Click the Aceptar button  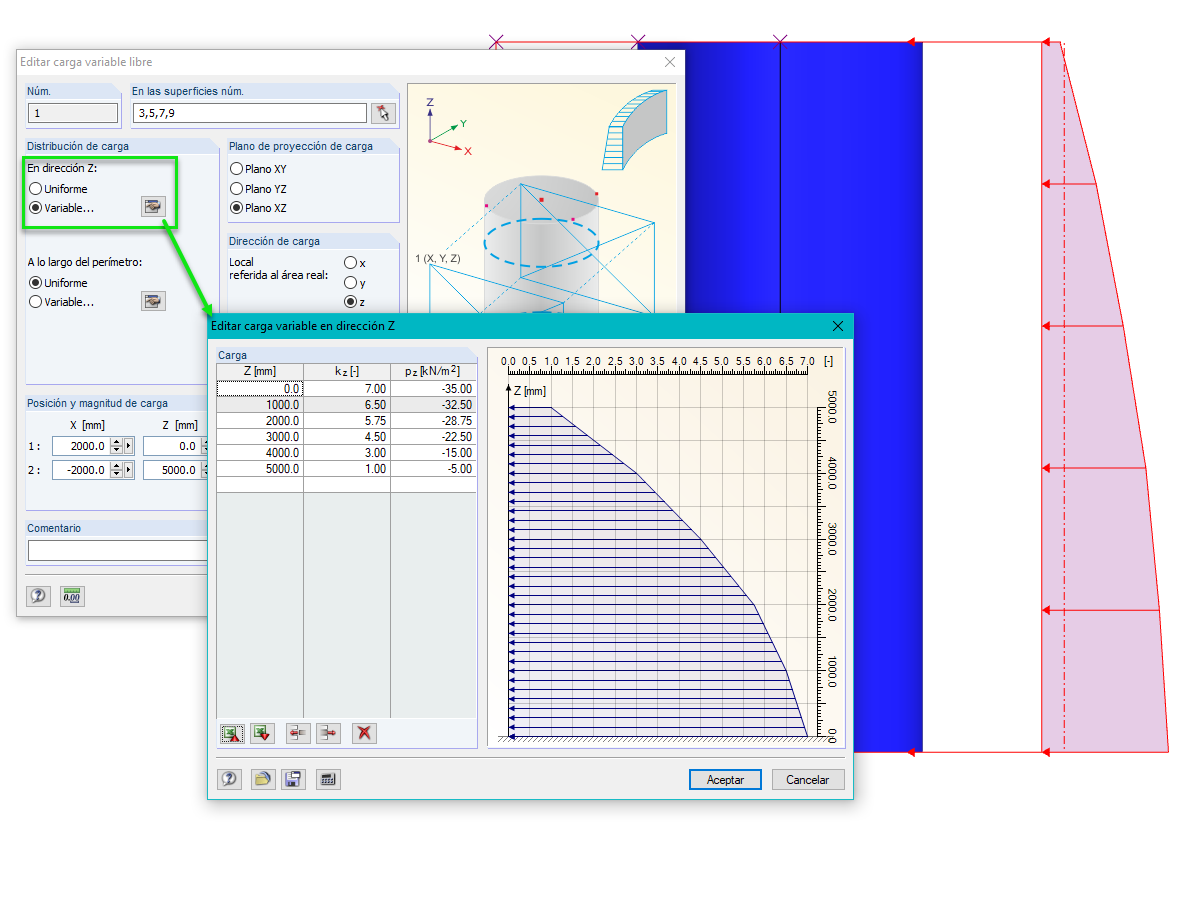(x=725, y=780)
